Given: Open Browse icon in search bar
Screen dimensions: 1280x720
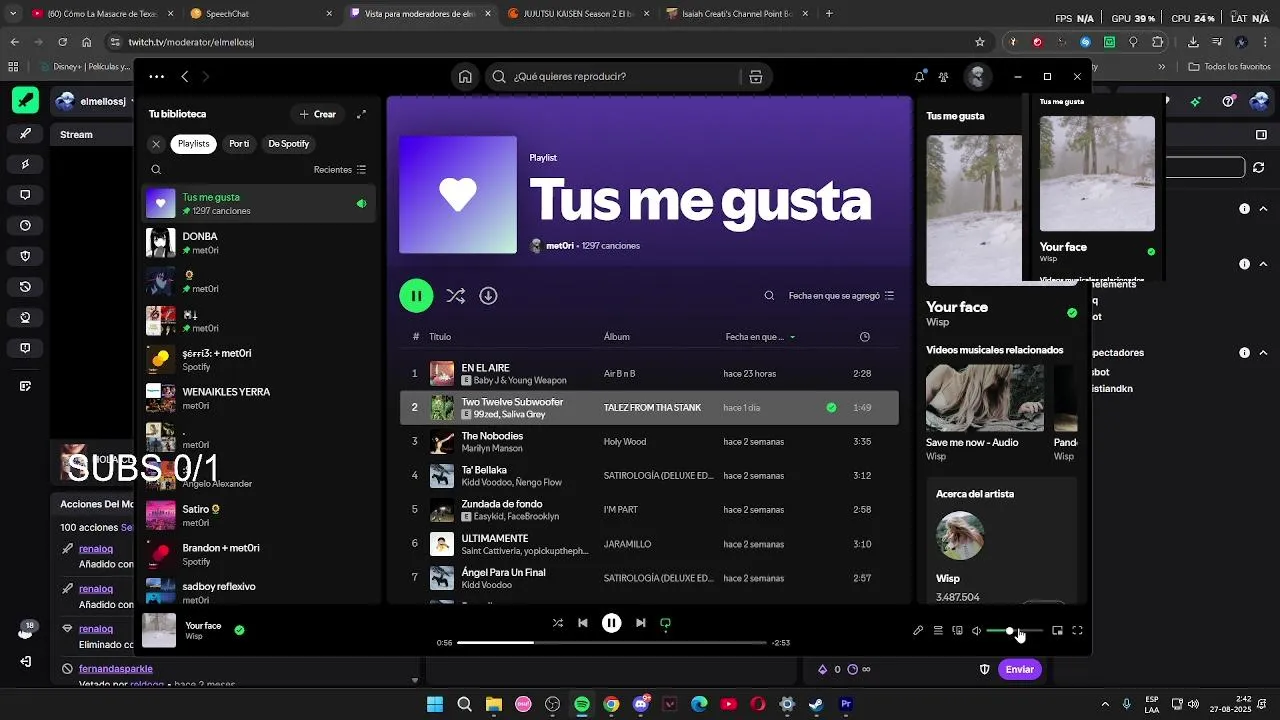Looking at the screenshot, I should (756, 77).
